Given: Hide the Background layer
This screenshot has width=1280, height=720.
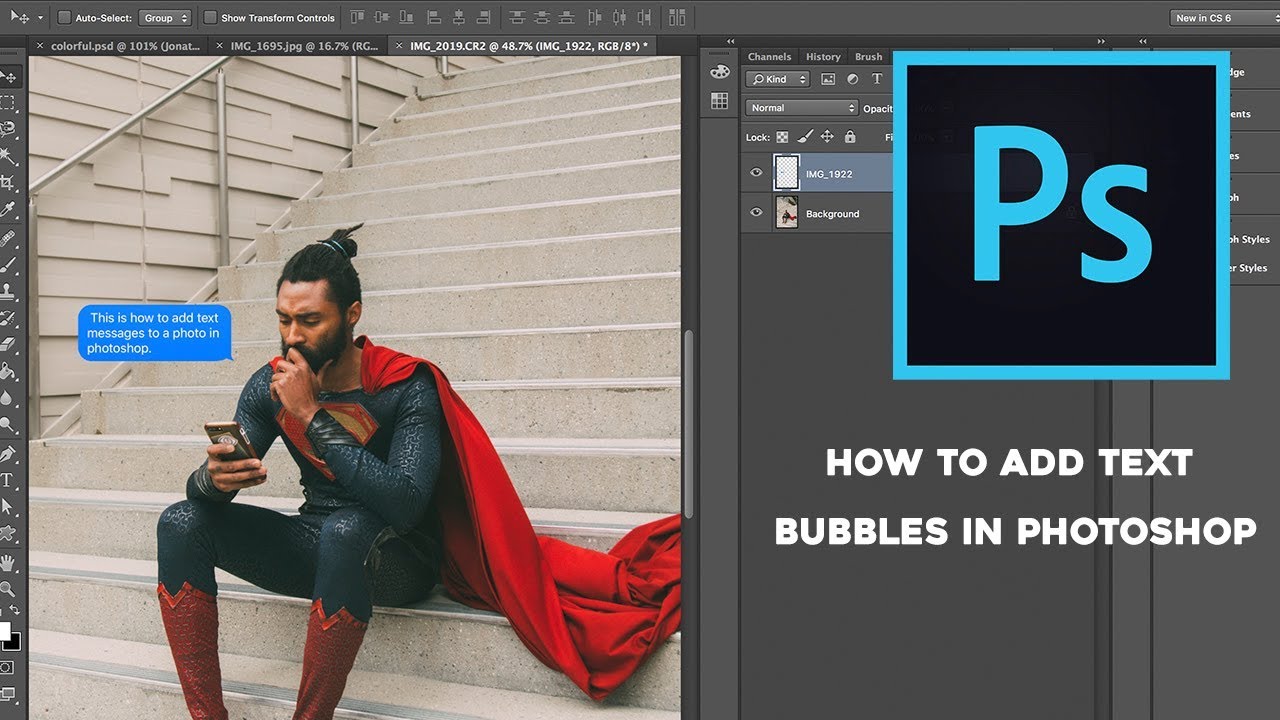Looking at the screenshot, I should [756, 213].
